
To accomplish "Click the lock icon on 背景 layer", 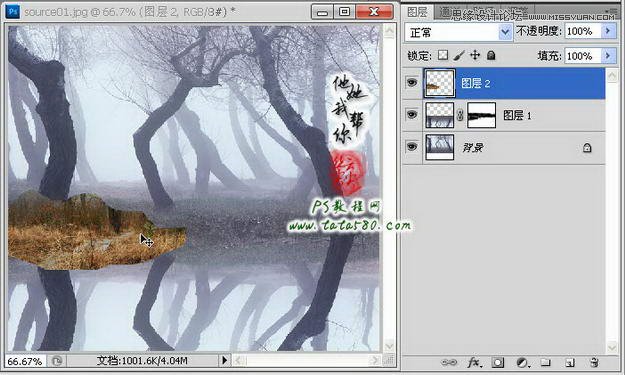I will click(x=587, y=148).
